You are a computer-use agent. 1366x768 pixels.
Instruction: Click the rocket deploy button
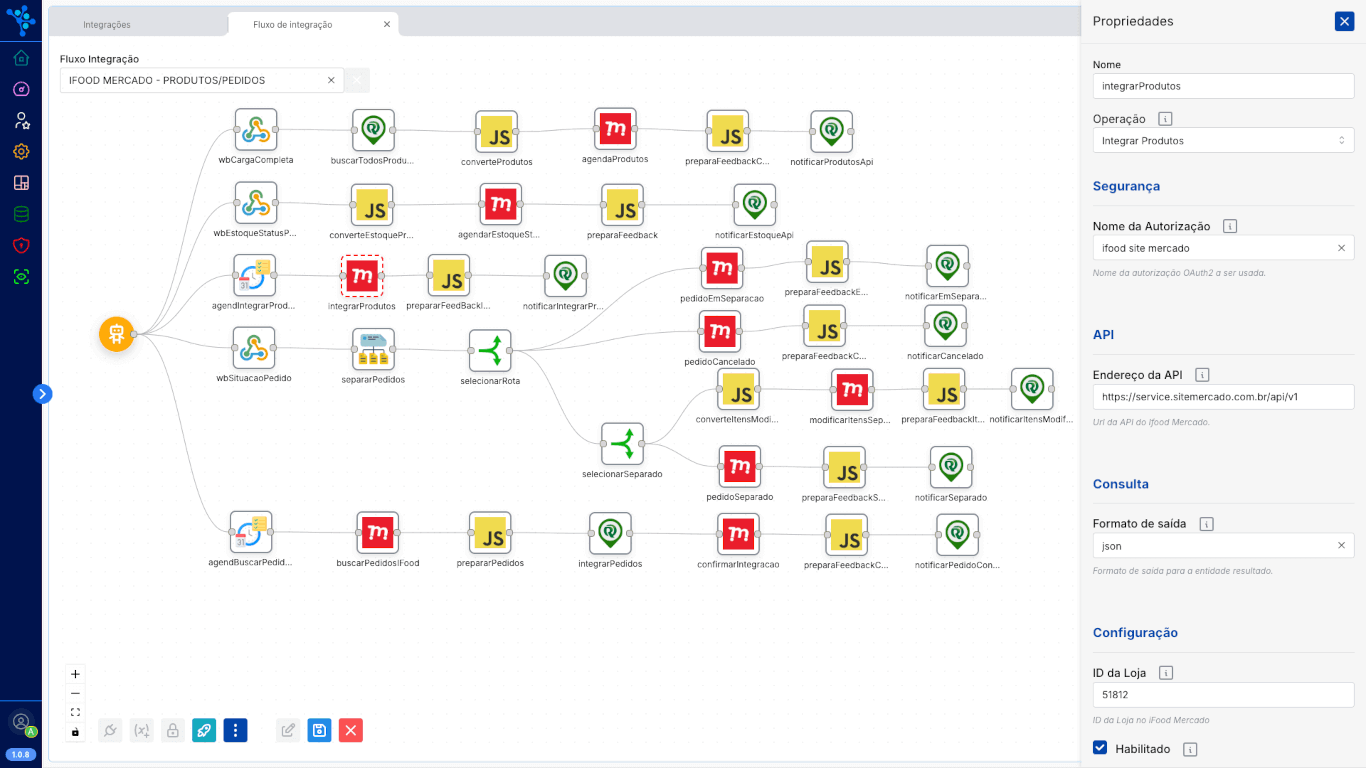[204, 731]
